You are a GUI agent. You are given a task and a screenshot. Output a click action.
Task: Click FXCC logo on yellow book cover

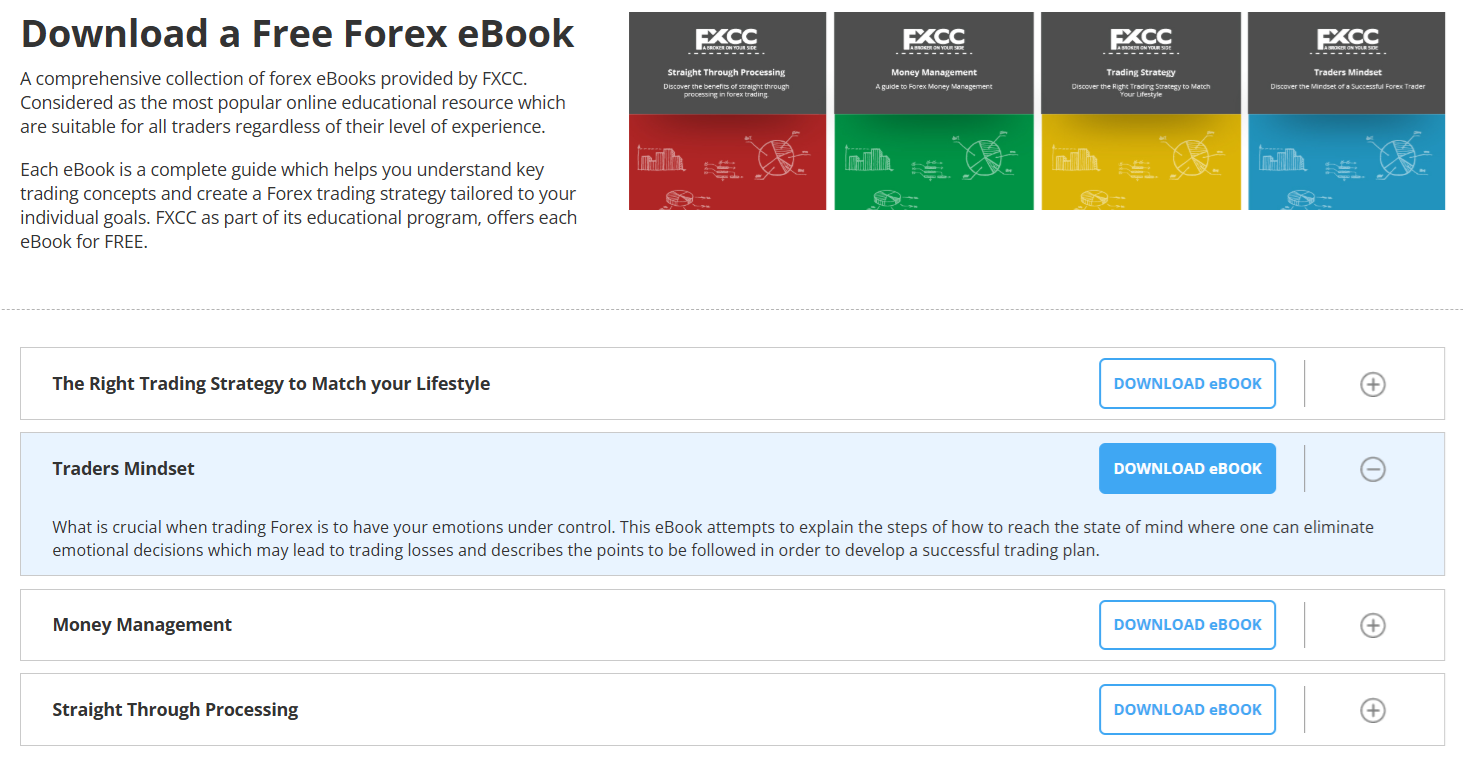pos(1141,40)
